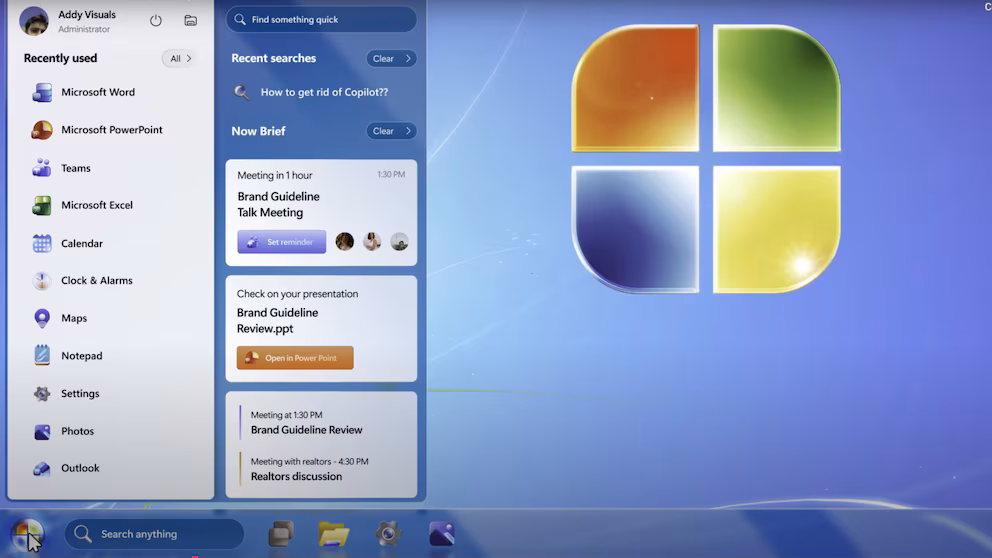Image resolution: width=992 pixels, height=558 pixels.
Task: Open gear settings icon on taskbar
Action: pos(388,533)
